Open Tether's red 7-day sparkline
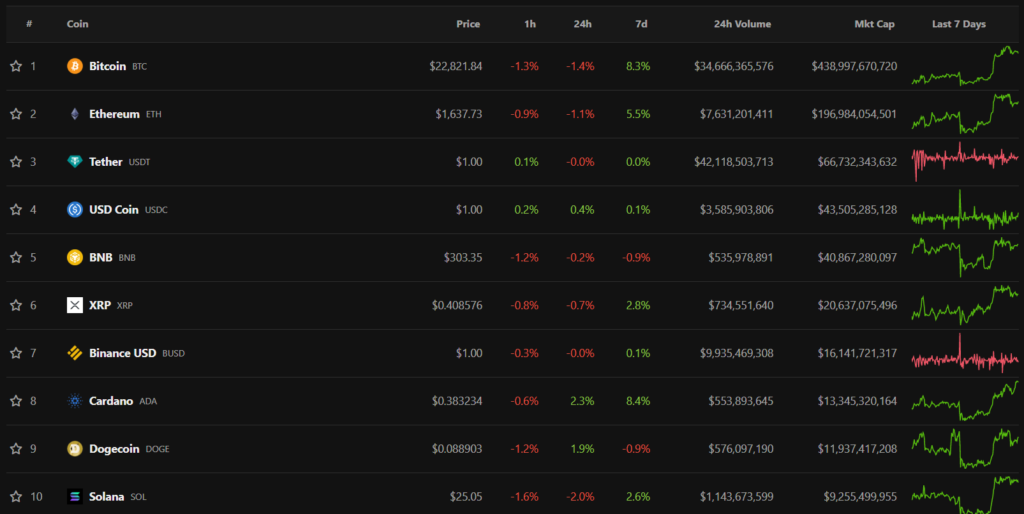 (x=965, y=161)
